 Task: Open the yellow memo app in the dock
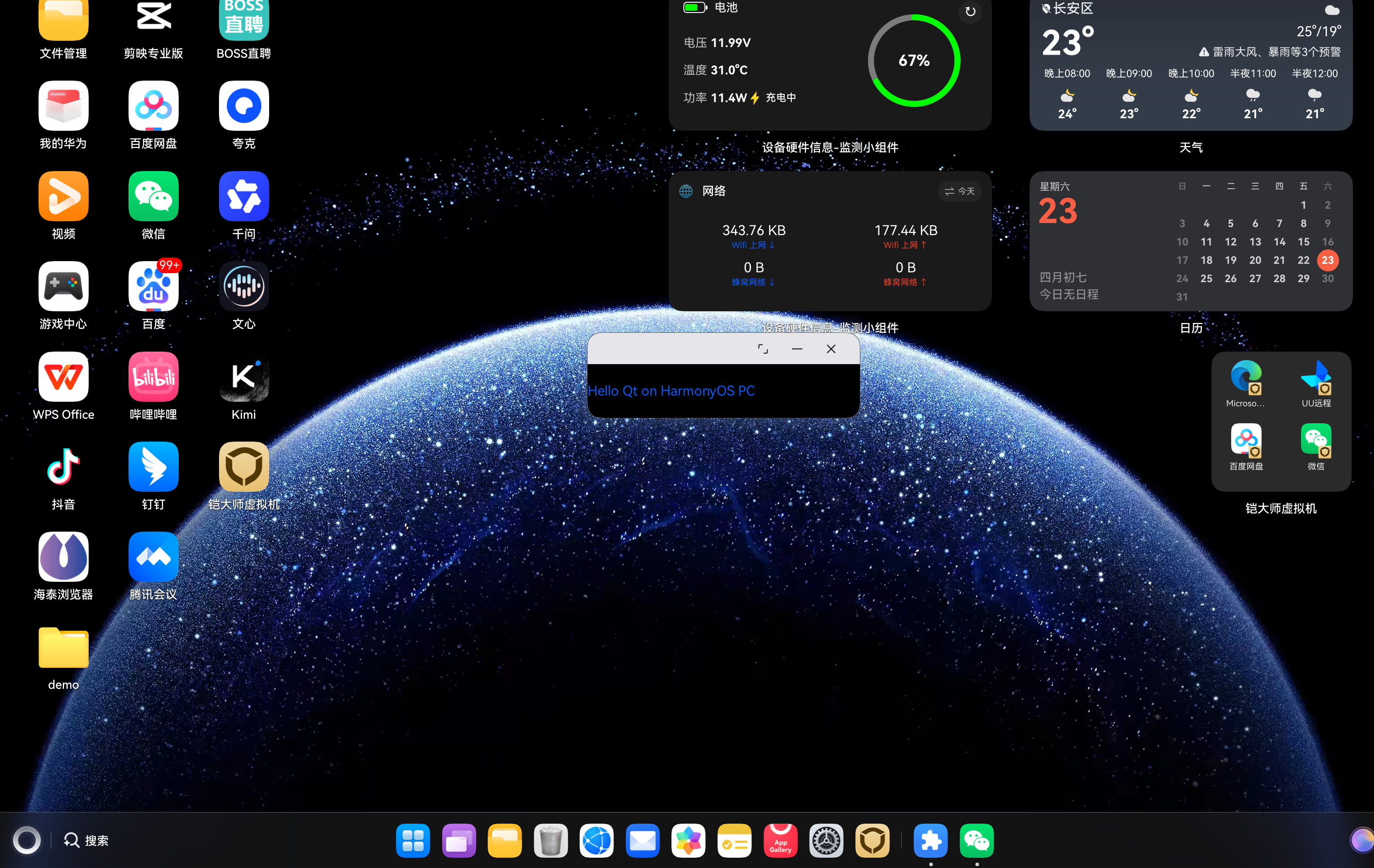point(734,841)
